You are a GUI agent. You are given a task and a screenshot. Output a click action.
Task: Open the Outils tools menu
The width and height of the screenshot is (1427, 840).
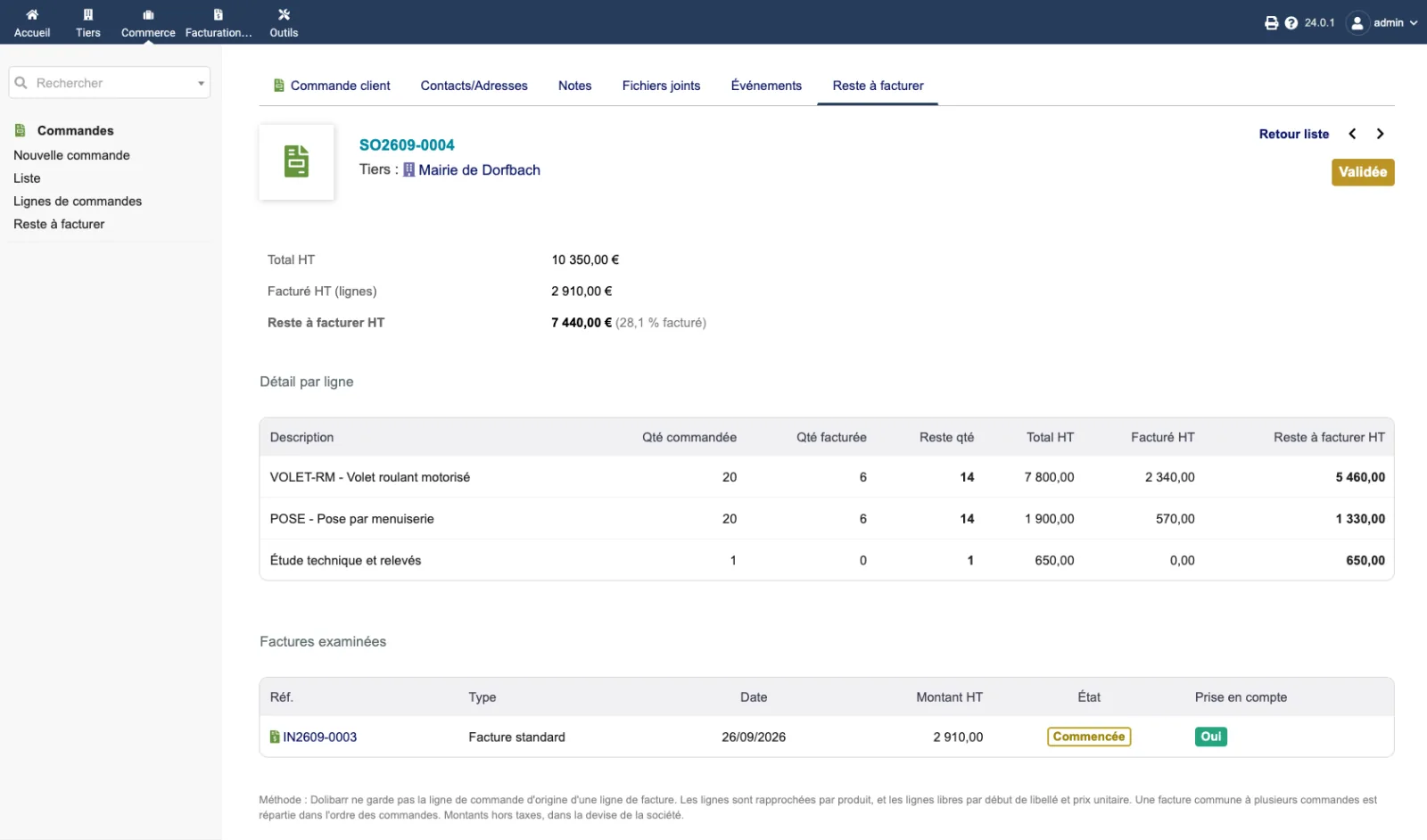[x=284, y=14]
